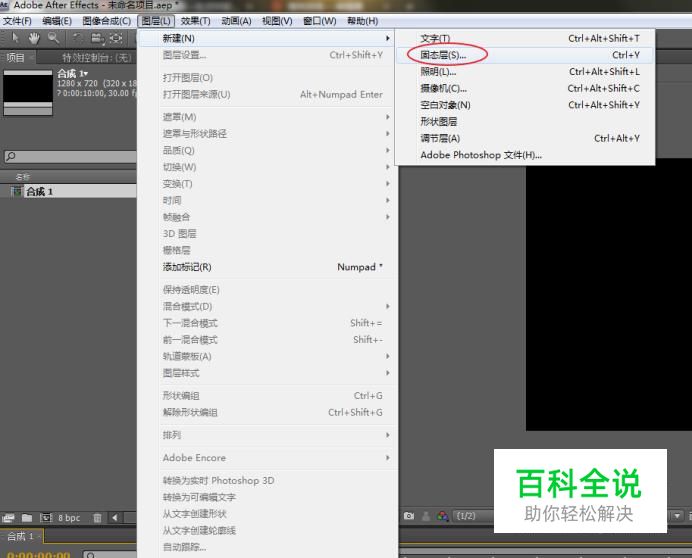
Task: Select the Selection arrow tool
Action: [x=15, y=38]
